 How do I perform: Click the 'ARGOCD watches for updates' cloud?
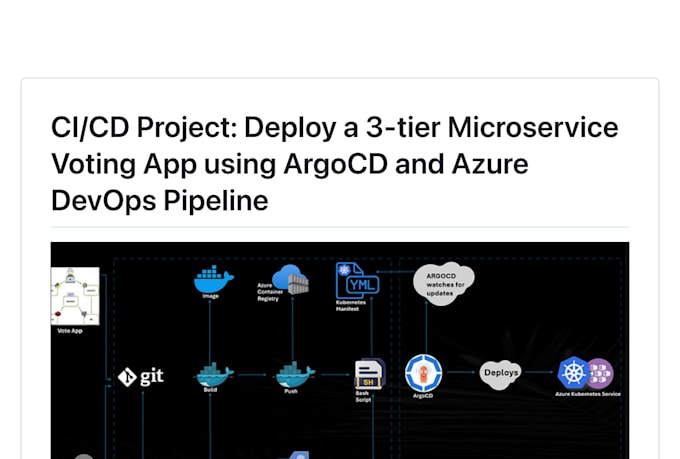[x=444, y=283]
